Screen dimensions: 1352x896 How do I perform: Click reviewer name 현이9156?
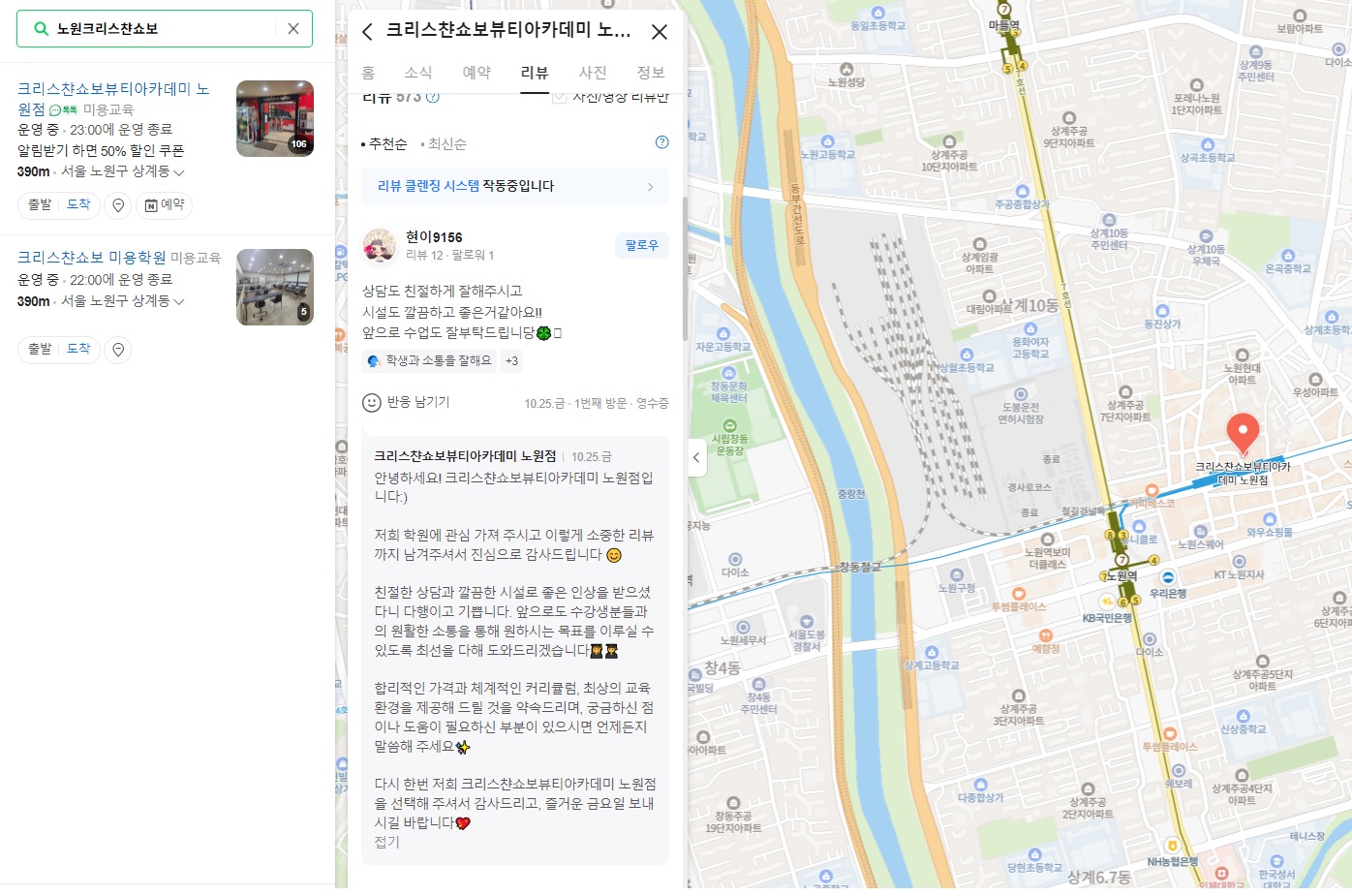coord(434,237)
